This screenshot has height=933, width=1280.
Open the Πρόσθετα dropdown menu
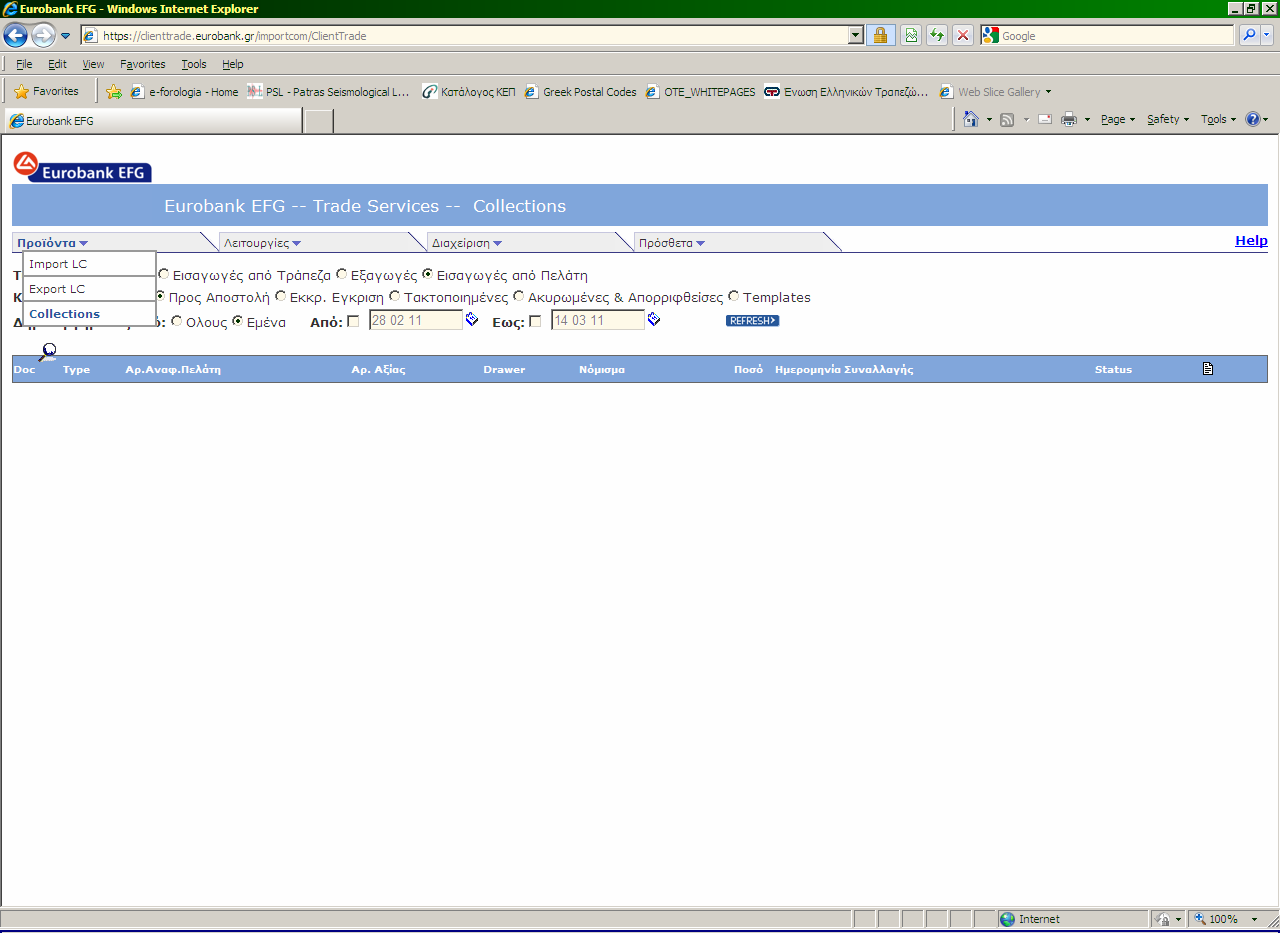pyautogui.click(x=672, y=243)
